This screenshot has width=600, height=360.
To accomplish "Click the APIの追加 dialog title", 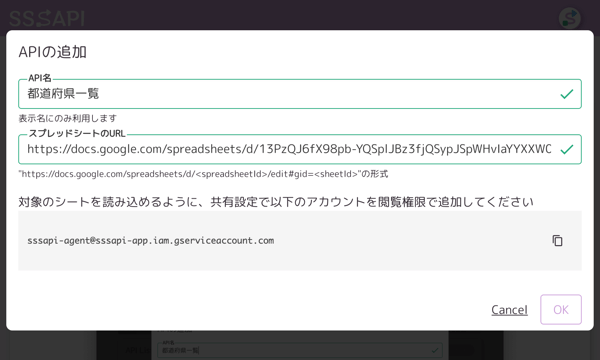I will pos(52,52).
